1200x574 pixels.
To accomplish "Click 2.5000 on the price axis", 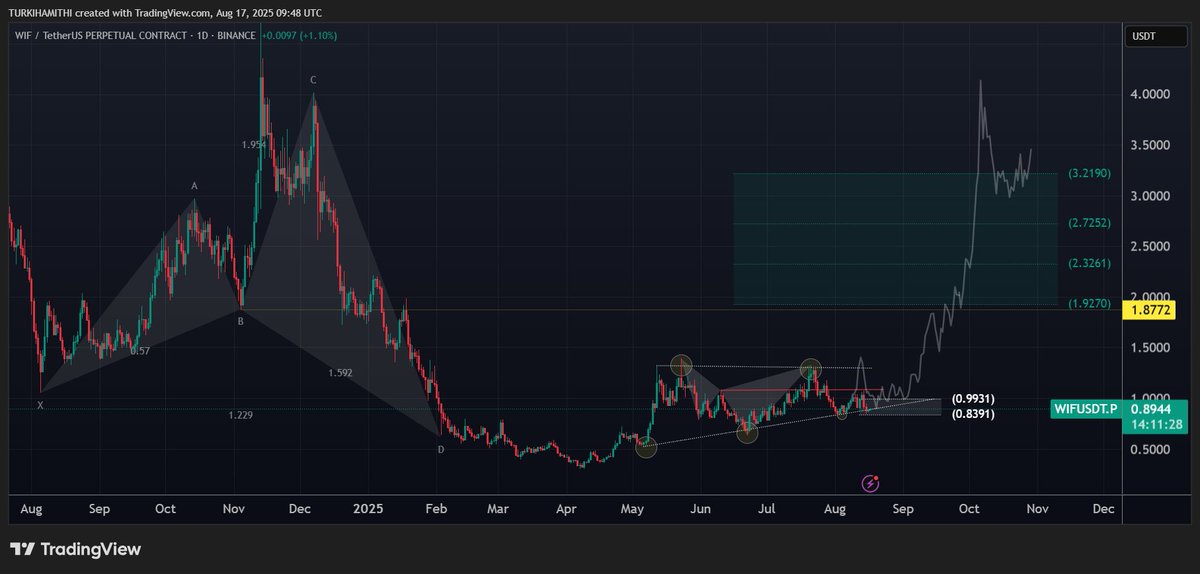I will pyautogui.click(x=1150, y=246).
